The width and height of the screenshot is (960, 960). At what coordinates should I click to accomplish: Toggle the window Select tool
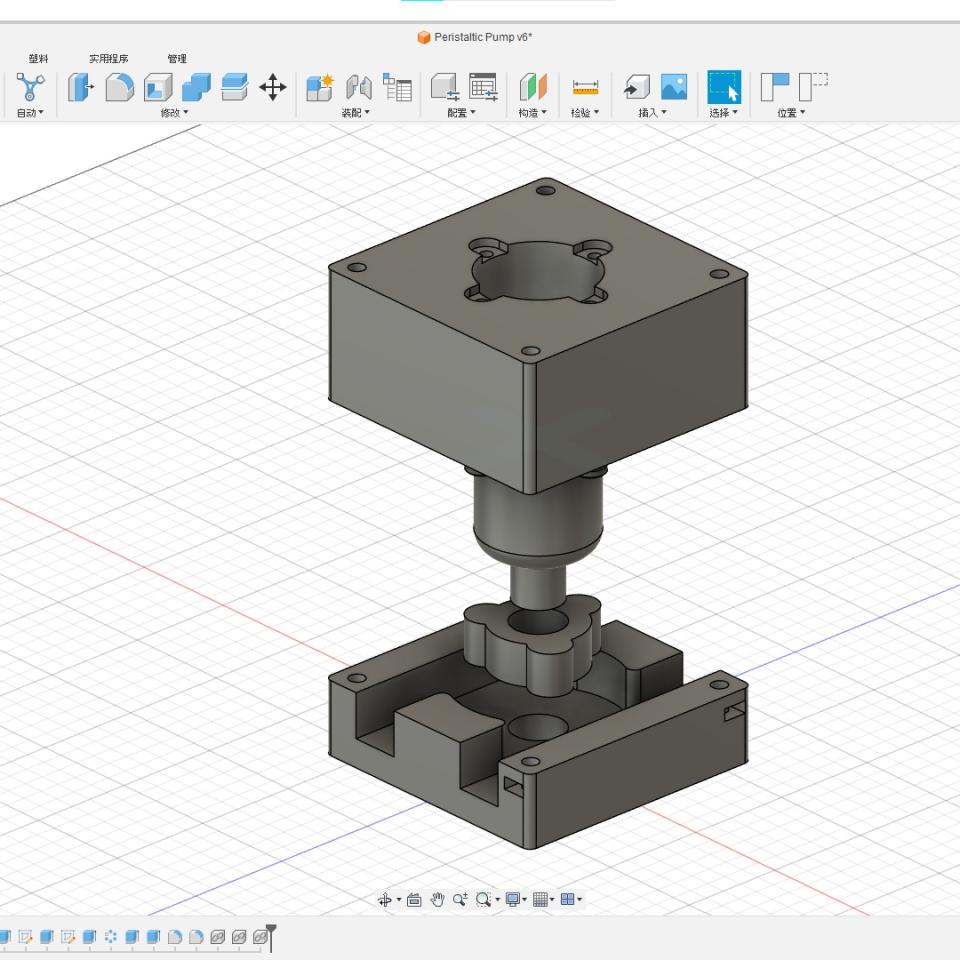pyautogui.click(x=724, y=87)
